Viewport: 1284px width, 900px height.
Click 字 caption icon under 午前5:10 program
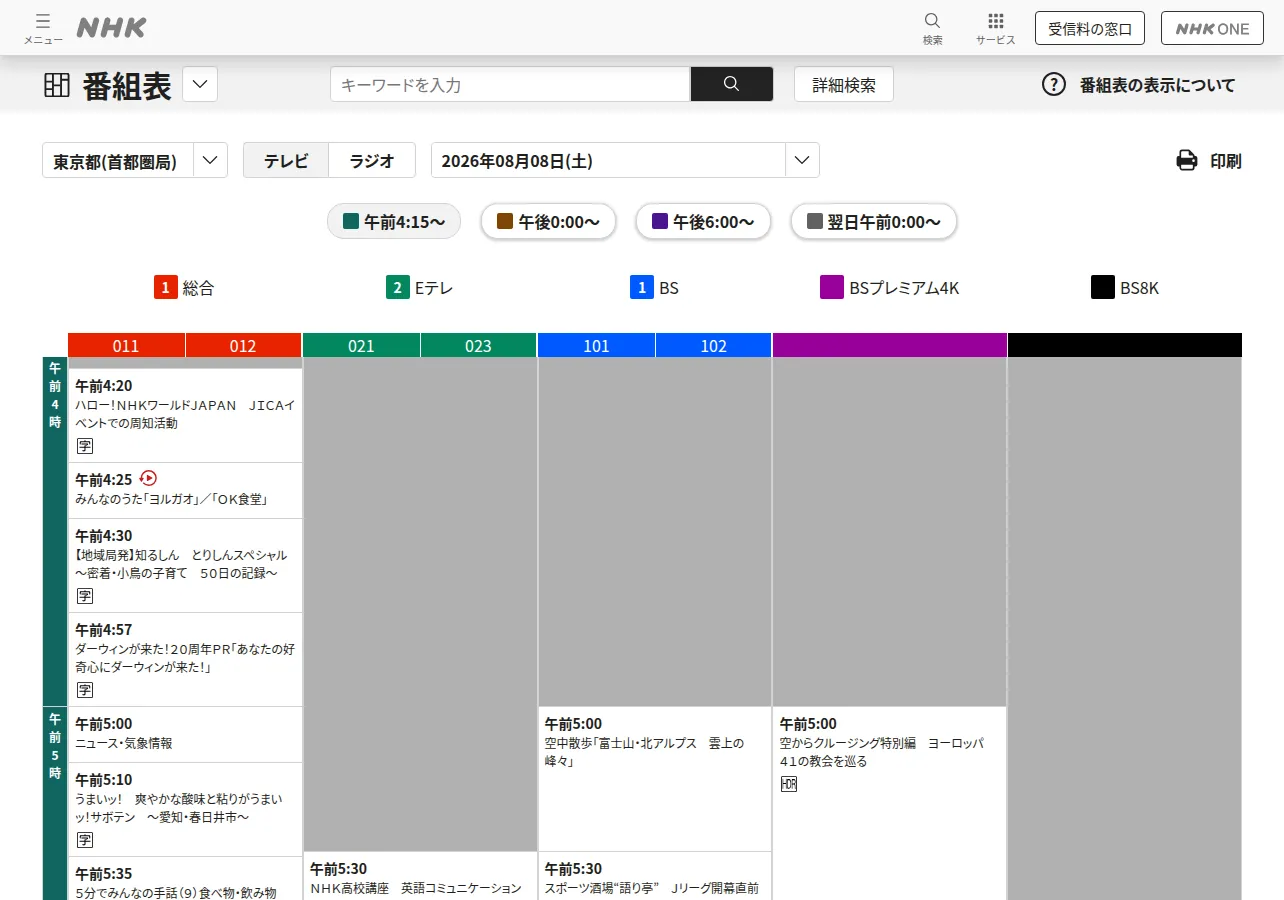(85, 840)
